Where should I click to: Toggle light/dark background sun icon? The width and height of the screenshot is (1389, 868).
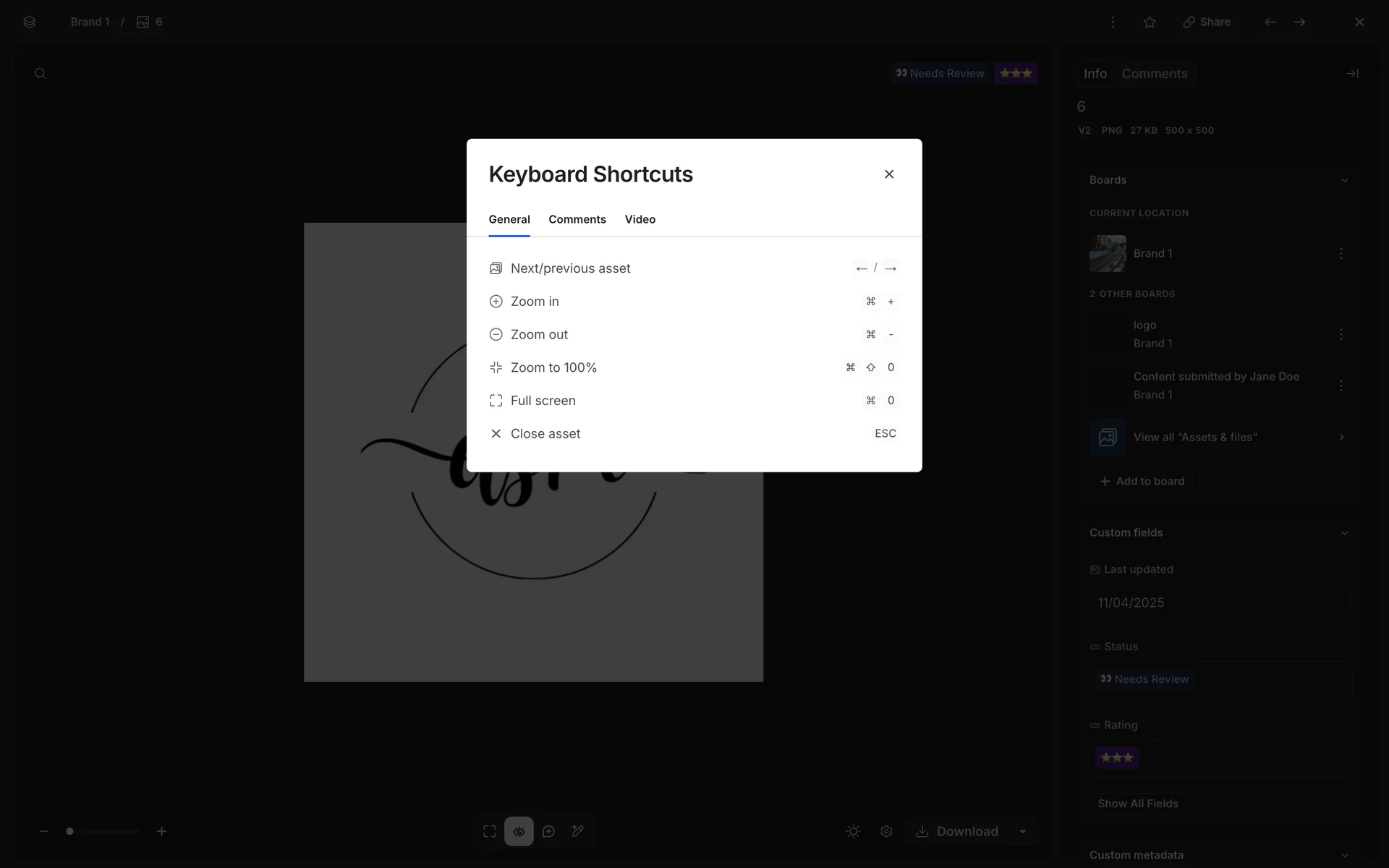click(853, 831)
